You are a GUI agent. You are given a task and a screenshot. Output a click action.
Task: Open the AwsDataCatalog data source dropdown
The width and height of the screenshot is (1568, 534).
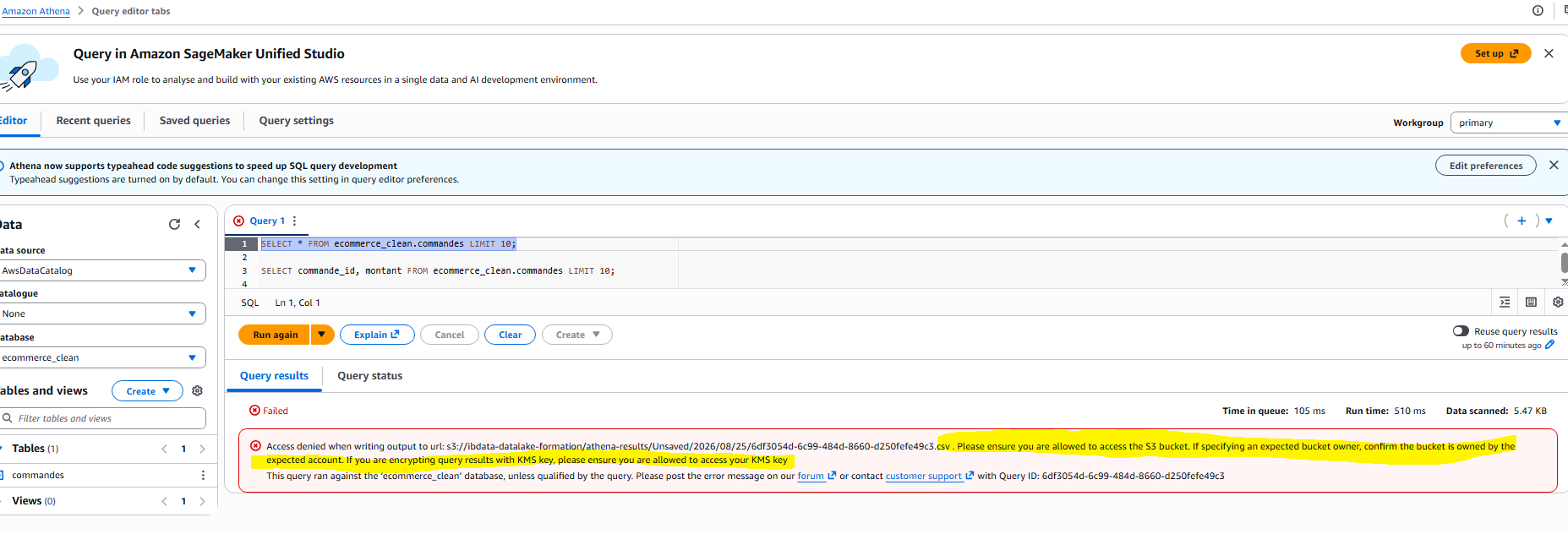(x=102, y=270)
